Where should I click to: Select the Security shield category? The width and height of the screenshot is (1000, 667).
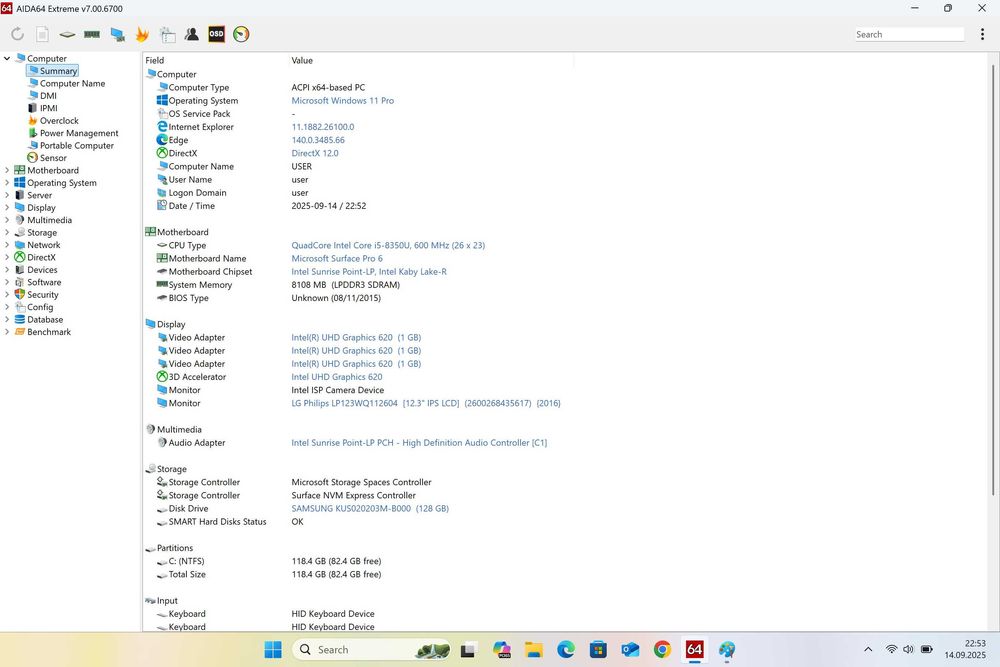point(20,295)
